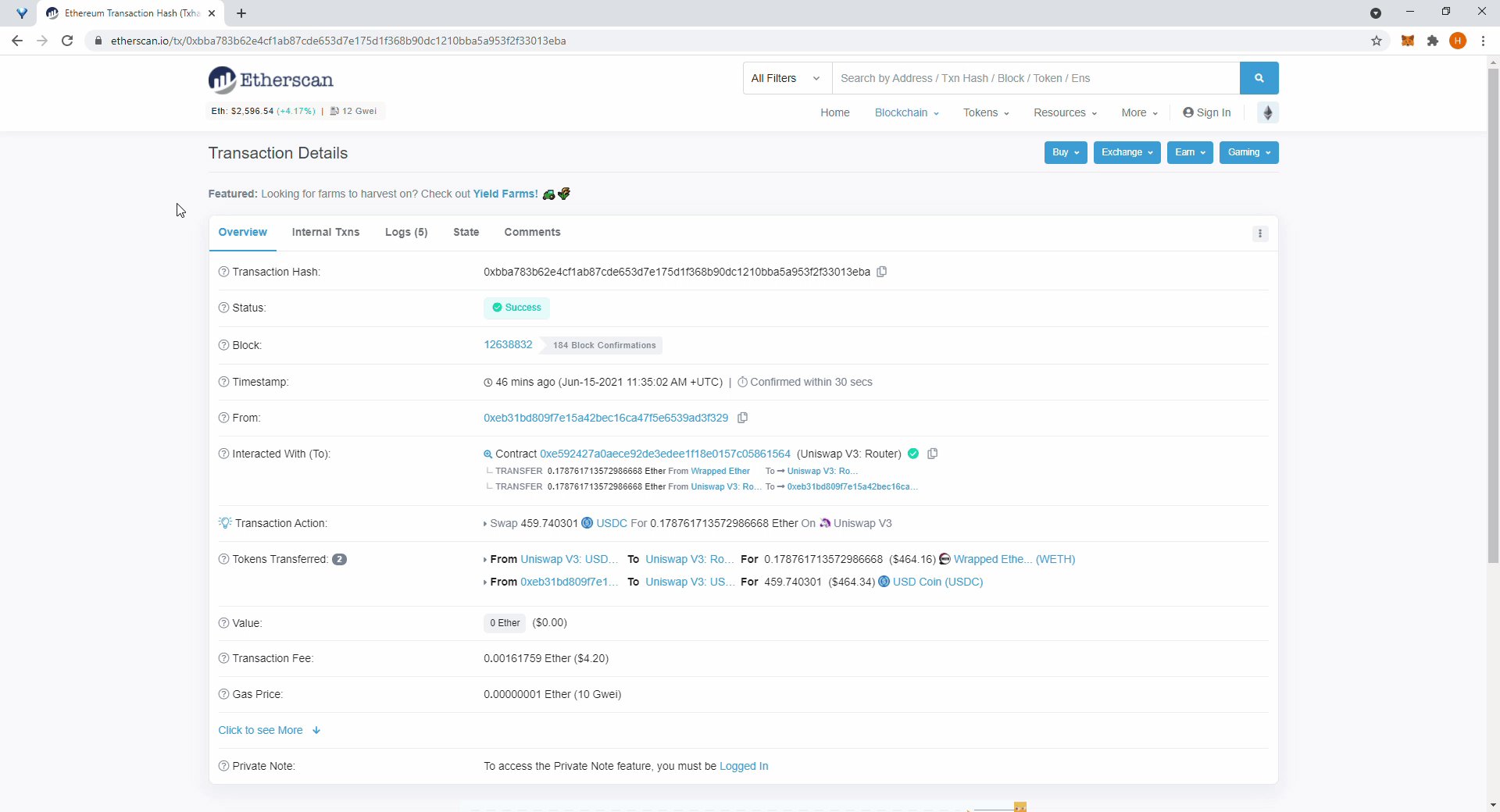The image size is (1500, 812).
Task: Open the three-dot menu on the Overview card
Action: [1260, 233]
